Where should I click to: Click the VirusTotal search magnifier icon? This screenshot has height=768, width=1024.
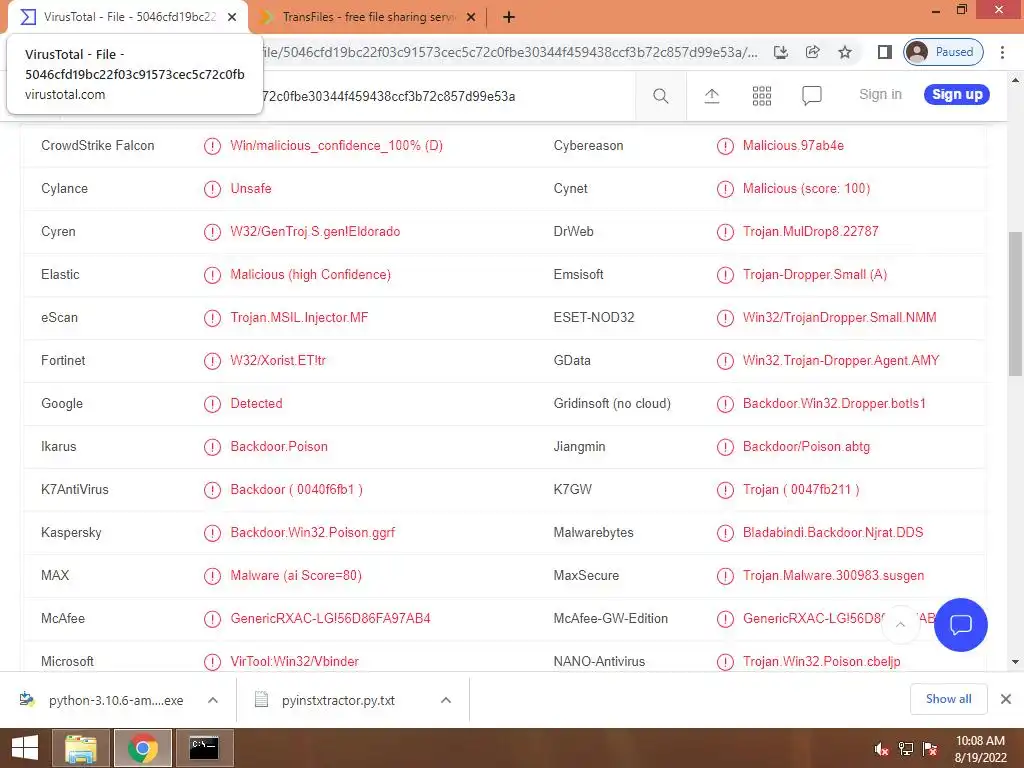pyautogui.click(x=660, y=96)
